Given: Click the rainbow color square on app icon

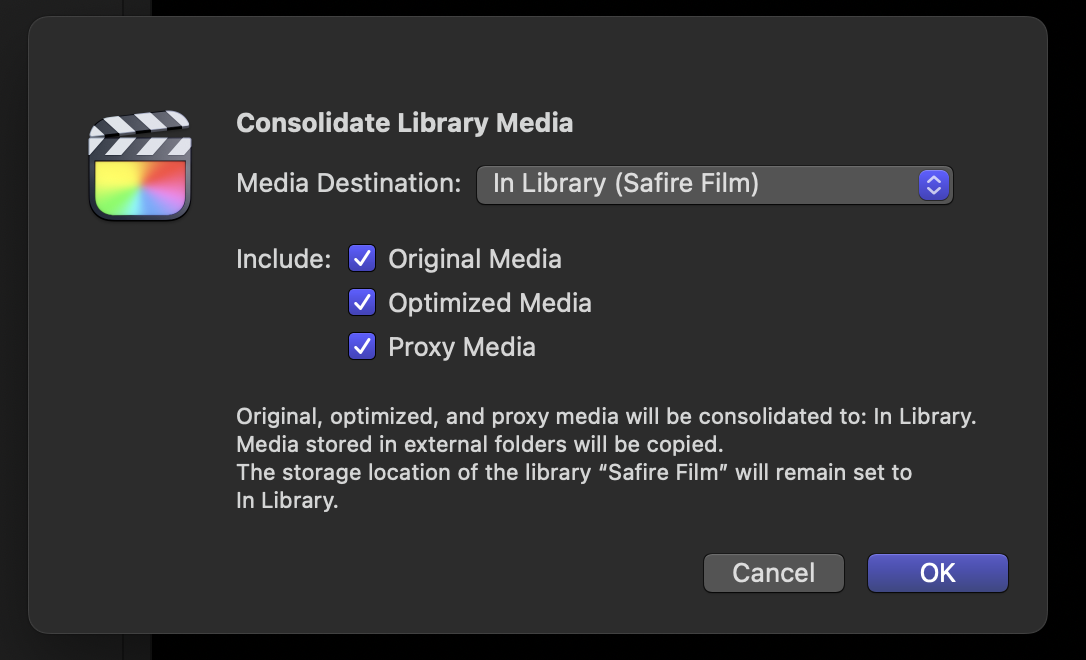Looking at the screenshot, I should tap(140, 186).
